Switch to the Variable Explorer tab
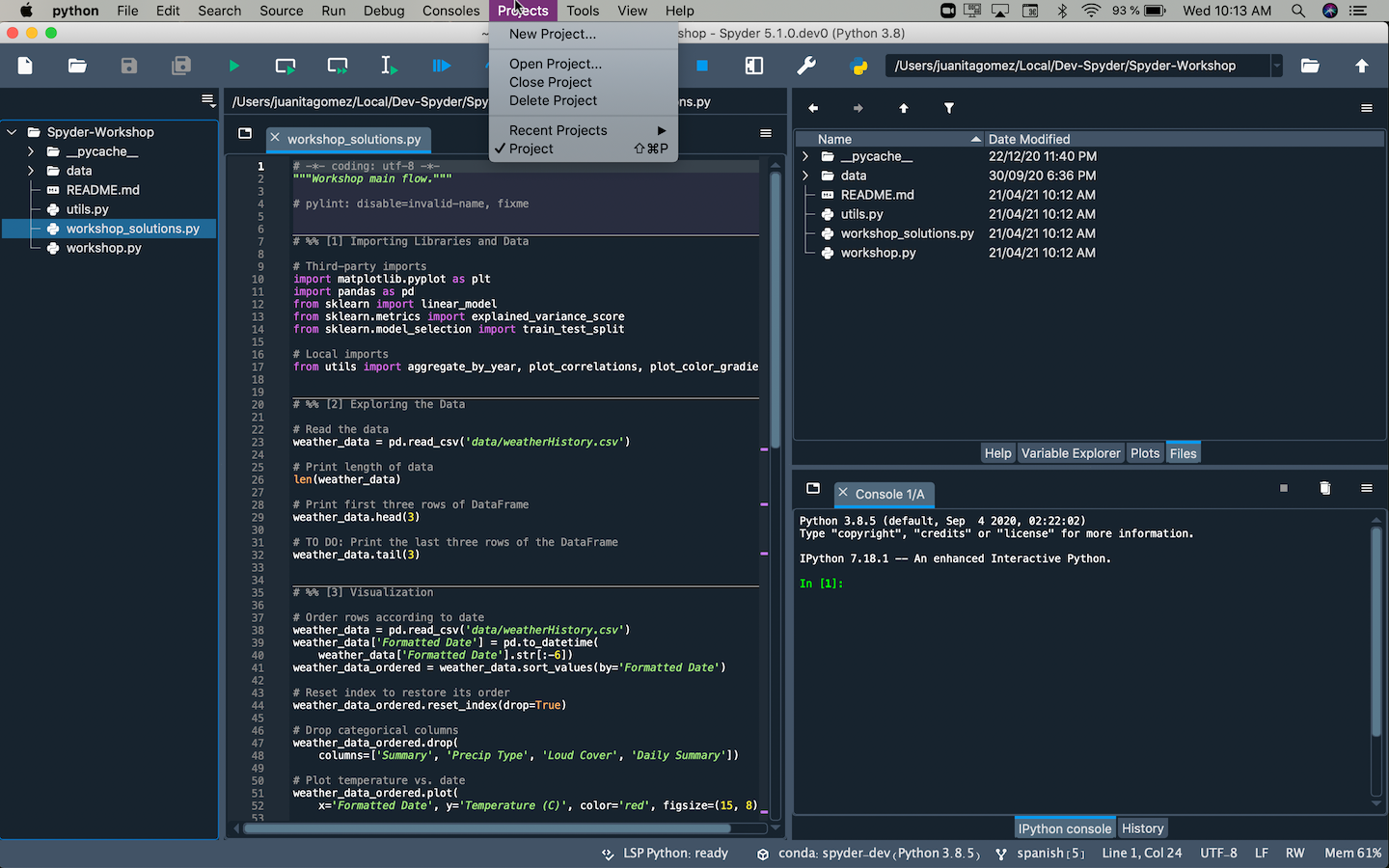This screenshot has height=868, width=1389. point(1071,452)
